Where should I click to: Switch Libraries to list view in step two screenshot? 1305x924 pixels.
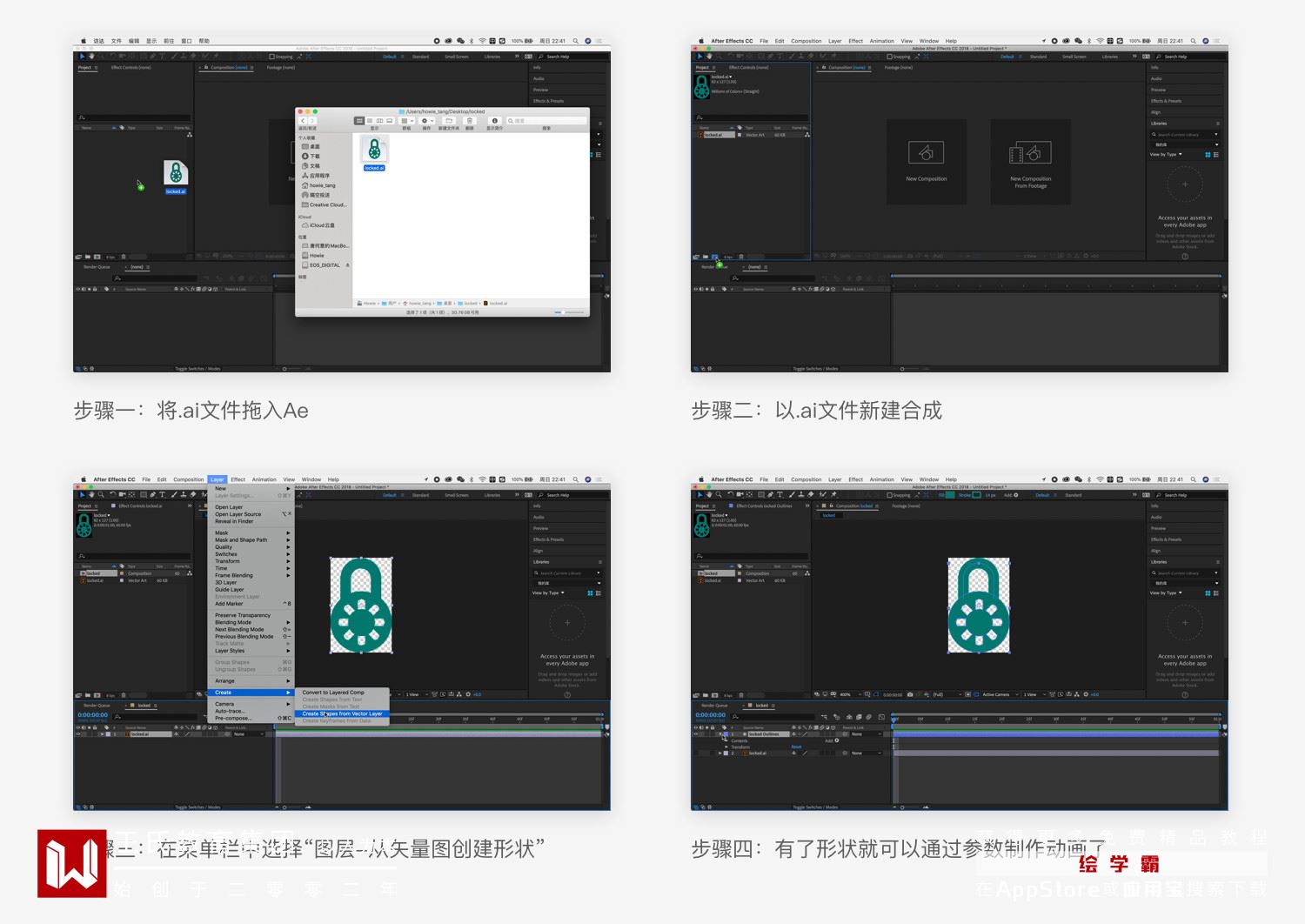[1215, 154]
